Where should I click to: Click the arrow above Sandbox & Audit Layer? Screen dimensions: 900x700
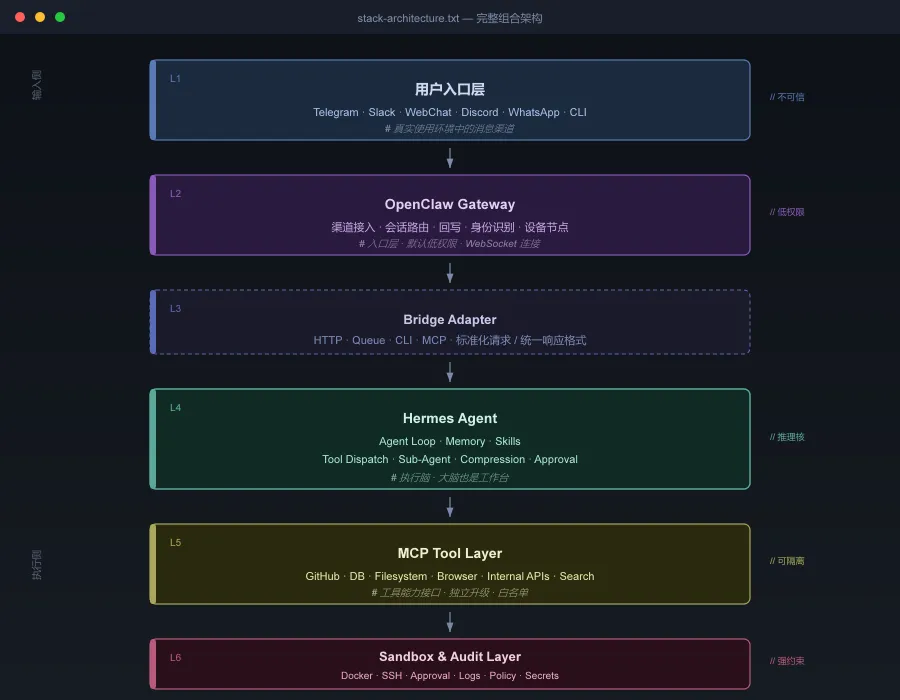point(450,622)
